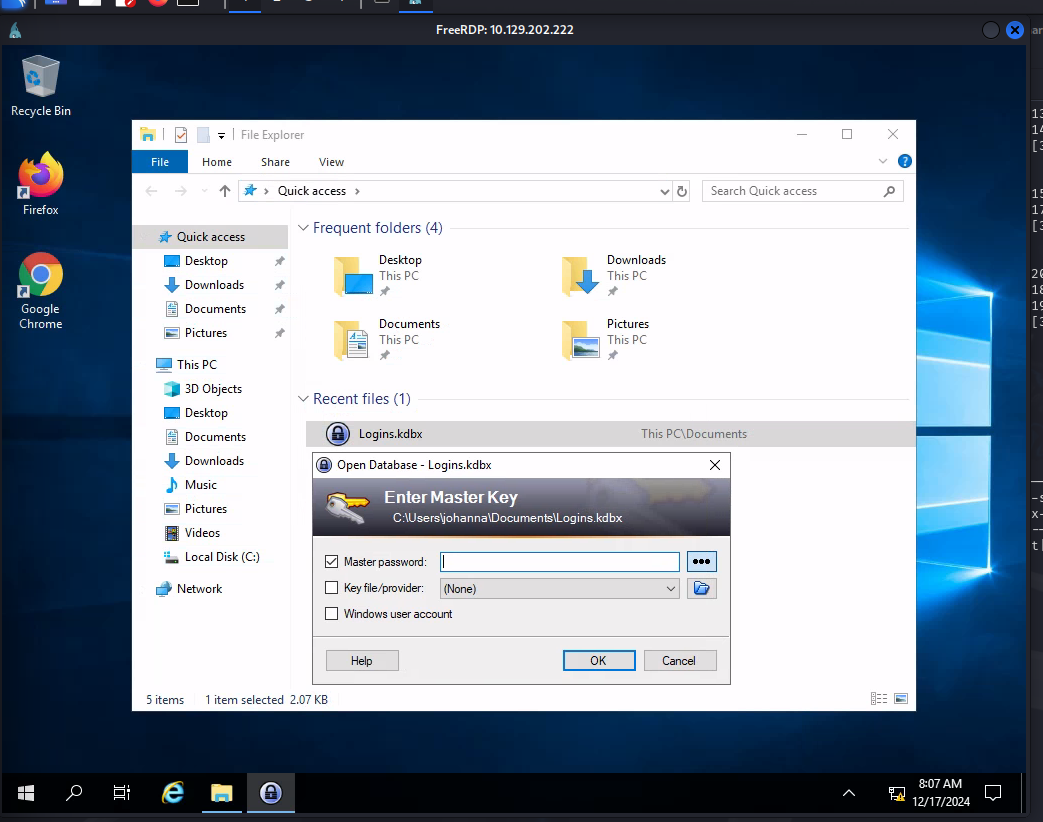Tick the Windows user account checkbox
The image size is (1043, 822).
point(332,614)
